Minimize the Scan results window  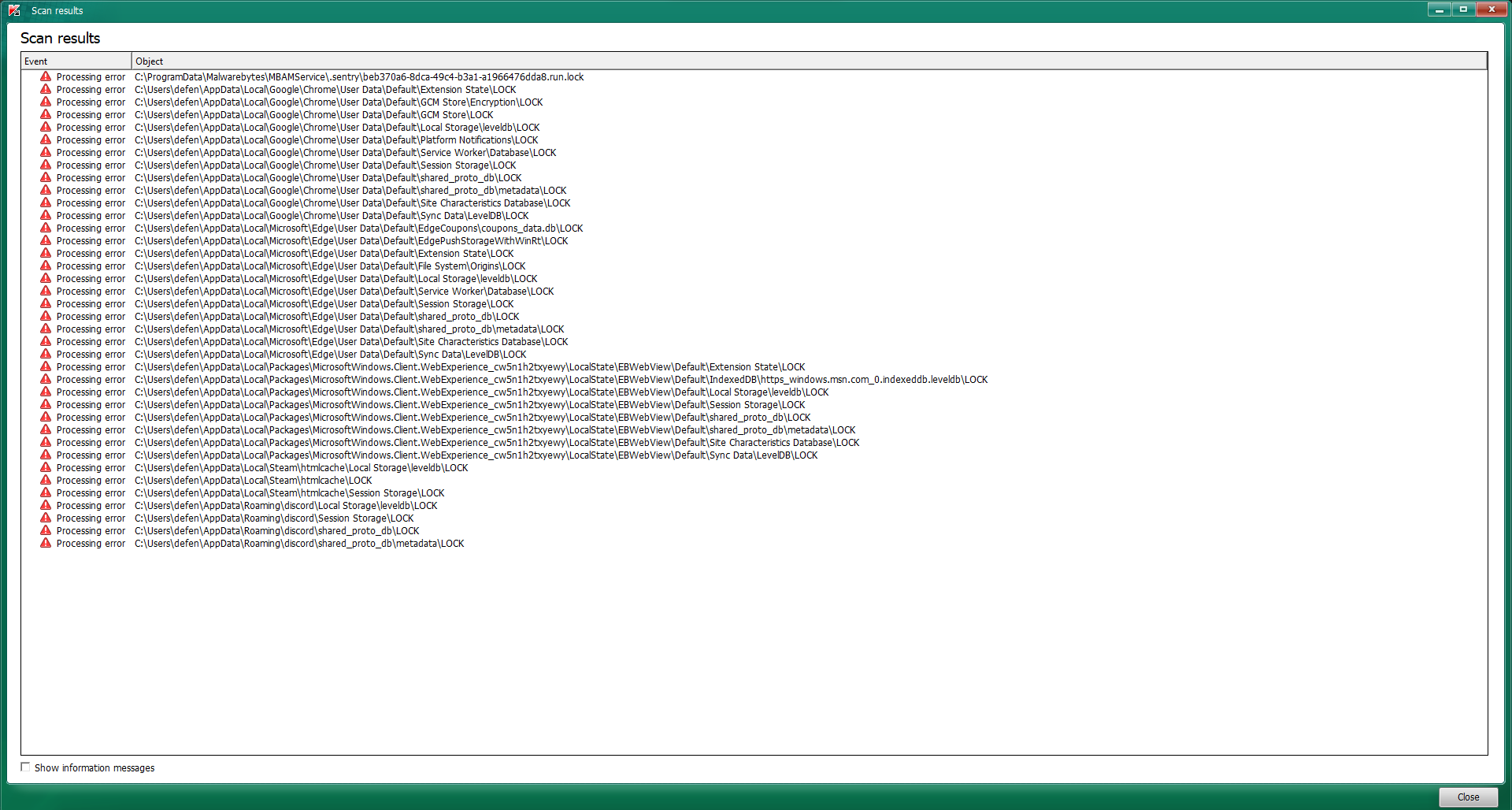pos(1439,9)
